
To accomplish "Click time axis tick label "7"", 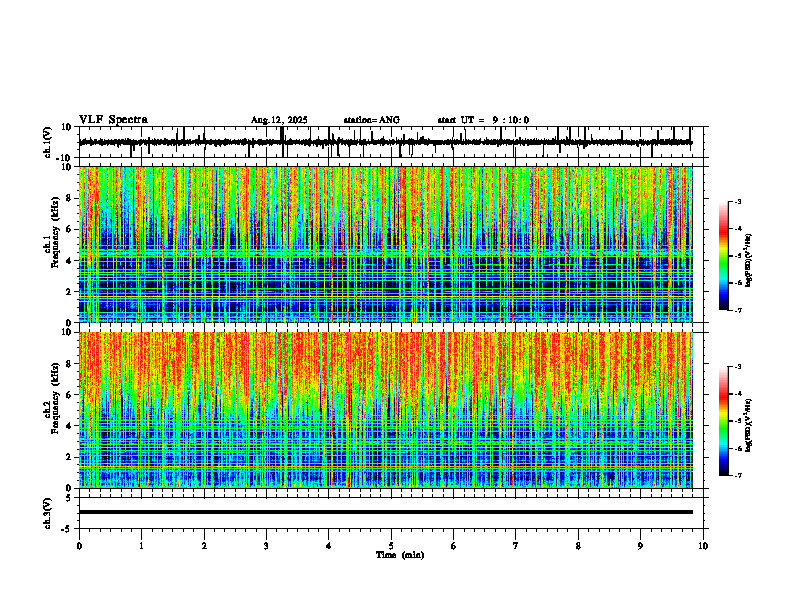I will (516, 546).
